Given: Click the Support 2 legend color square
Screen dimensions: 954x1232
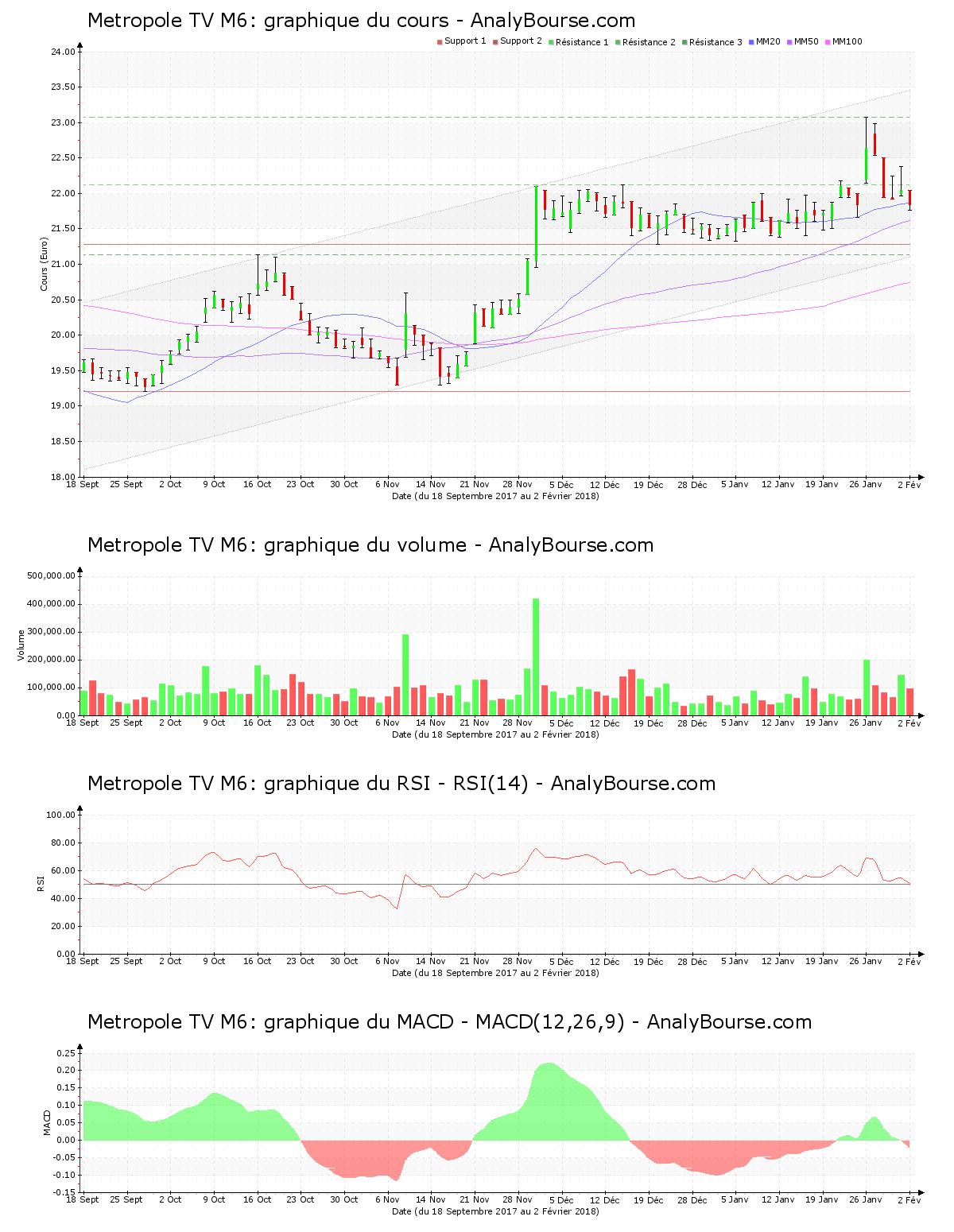Looking at the screenshot, I should [x=495, y=42].
